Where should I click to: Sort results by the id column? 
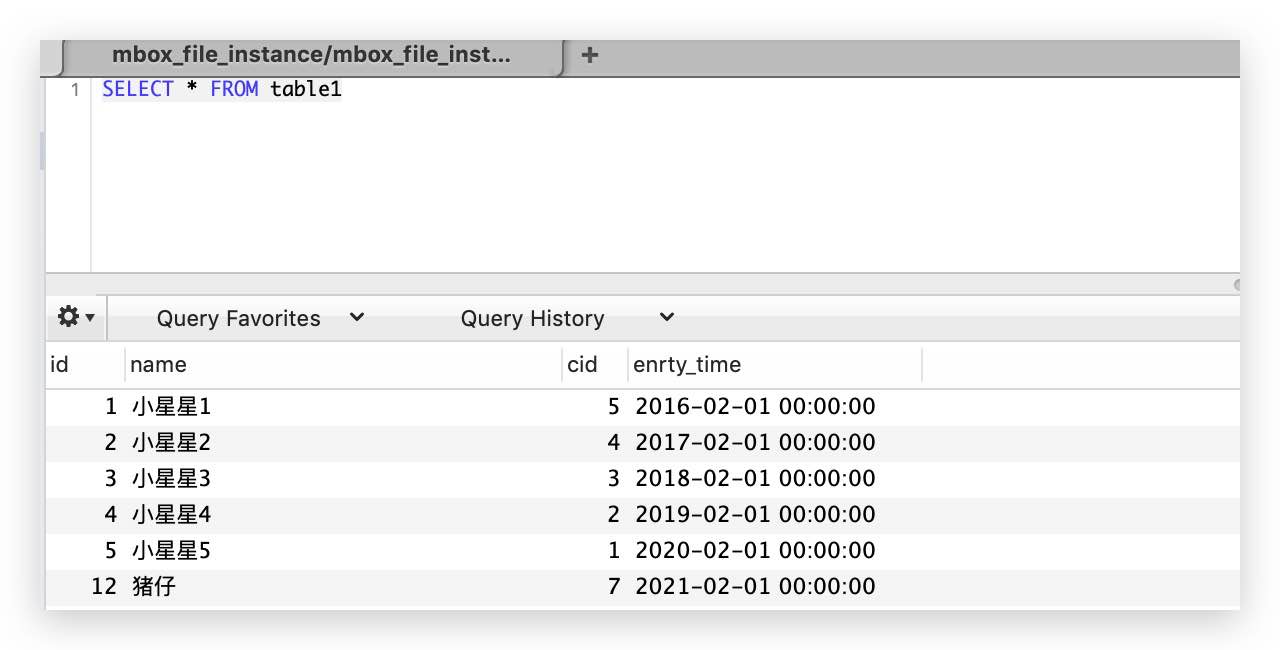pyautogui.click(x=85, y=365)
